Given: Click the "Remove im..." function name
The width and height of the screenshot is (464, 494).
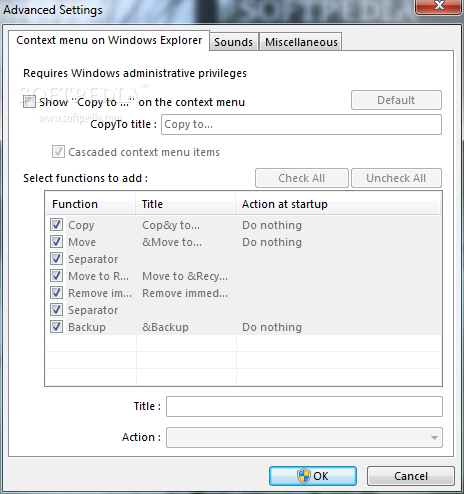Looking at the screenshot, I should click(x=100, y=293).
